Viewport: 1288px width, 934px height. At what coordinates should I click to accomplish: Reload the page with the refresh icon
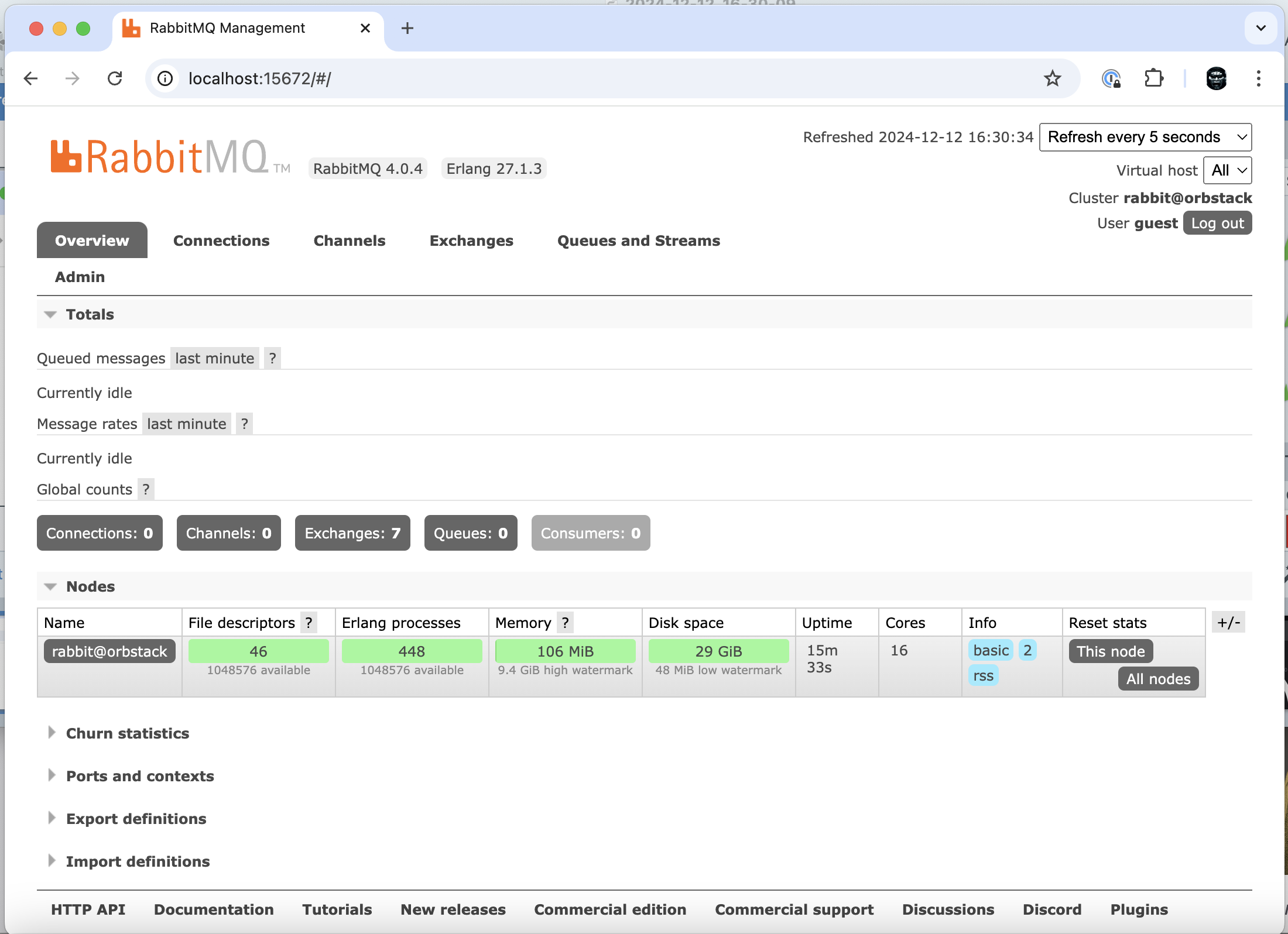pyautogui.click(x=115, y=78)
